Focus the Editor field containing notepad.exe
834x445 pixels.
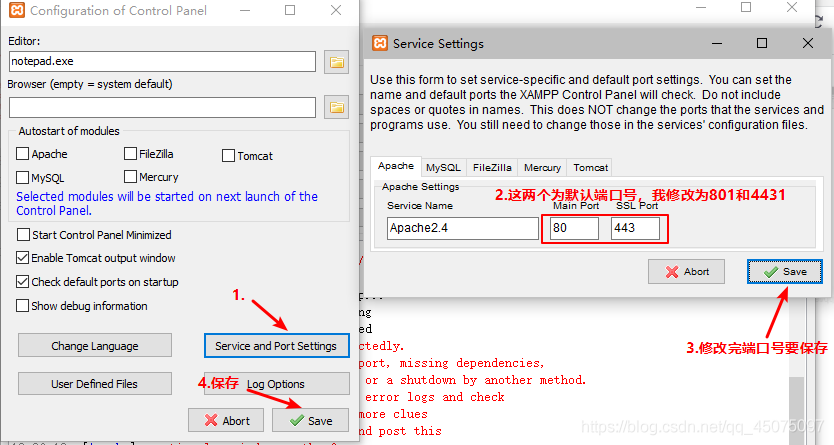tap(162, 62)
